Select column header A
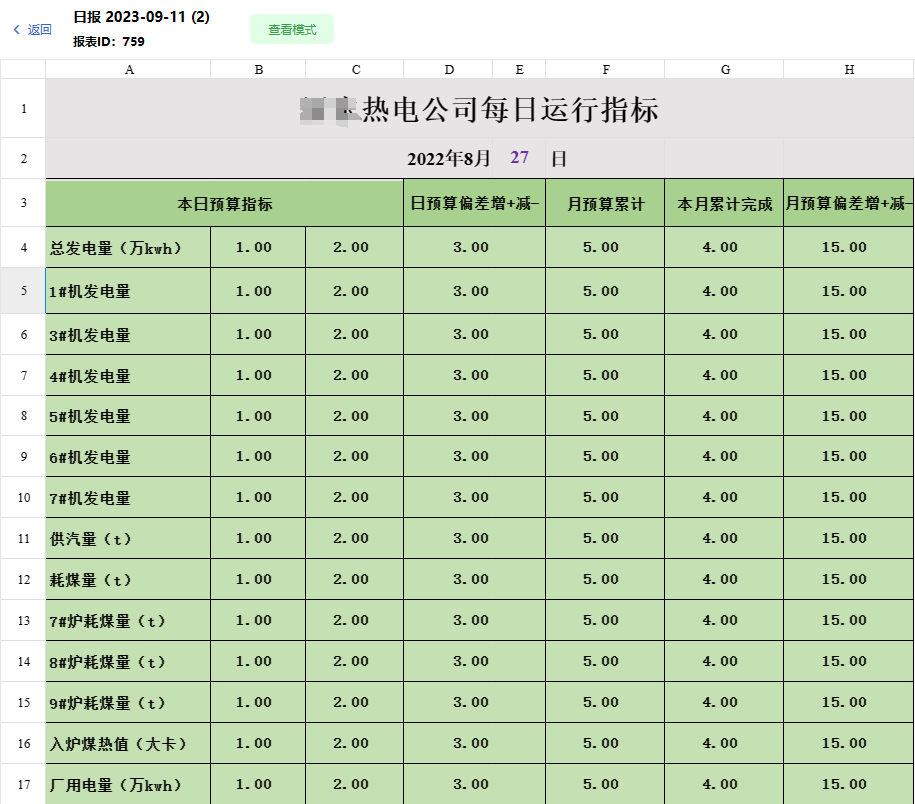Image resolution: width=915 pixels, height=804 pixels. pyautogui.click(x=128, y=68)
